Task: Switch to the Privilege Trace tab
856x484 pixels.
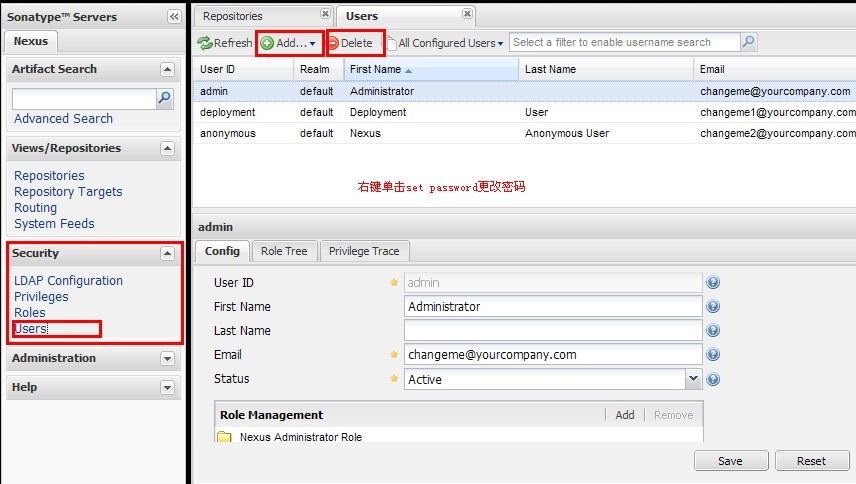Action: point(364,251)
